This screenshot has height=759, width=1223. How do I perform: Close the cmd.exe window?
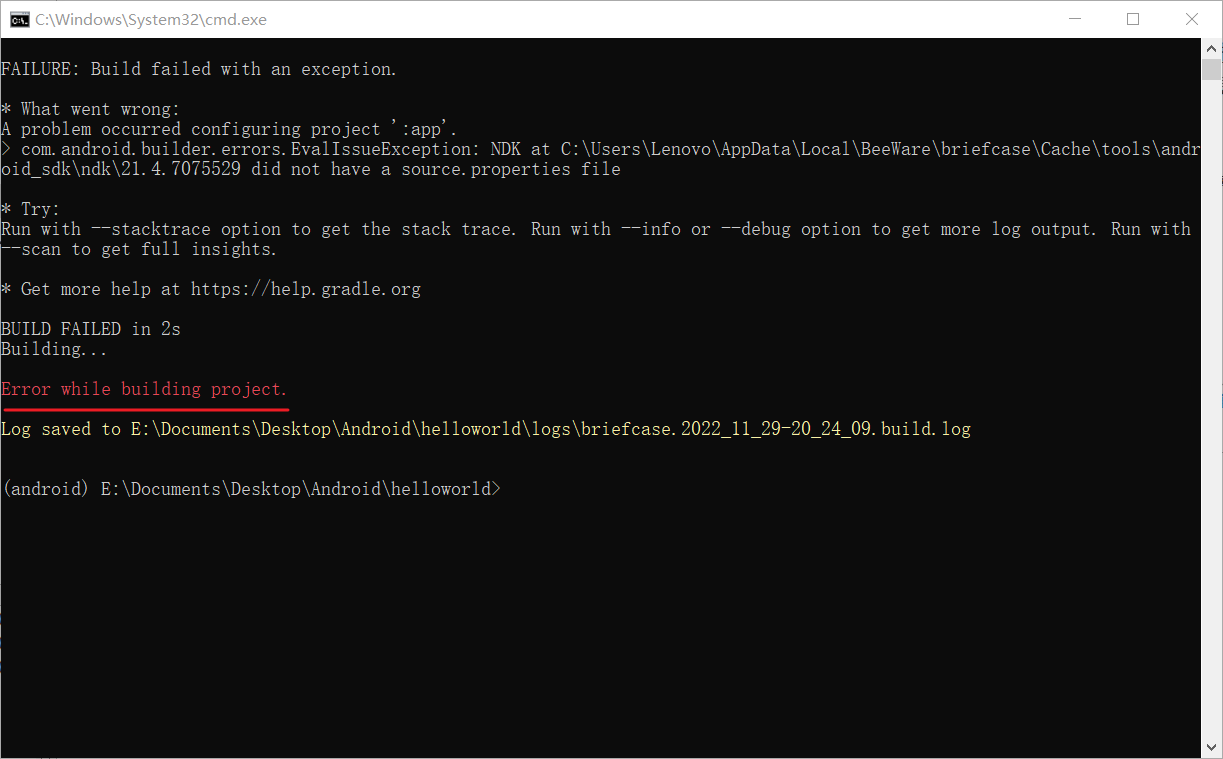[x=1191, y=19]
